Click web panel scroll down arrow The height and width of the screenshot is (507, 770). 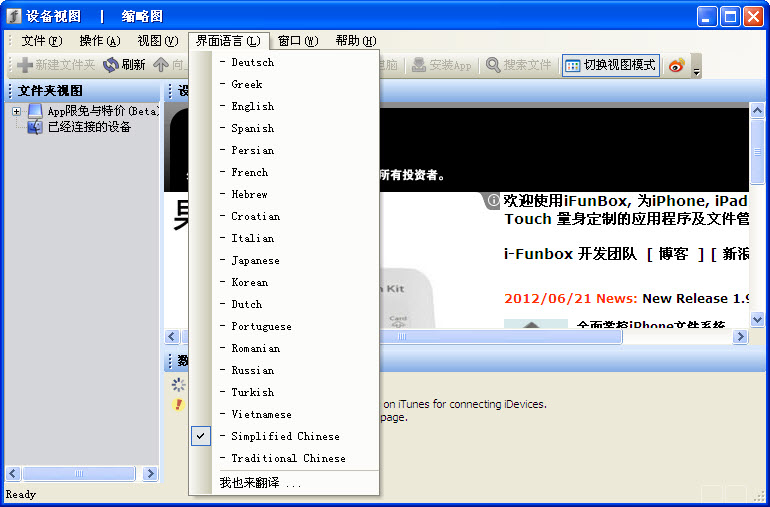pyautogui.click(x=757, y=319)
